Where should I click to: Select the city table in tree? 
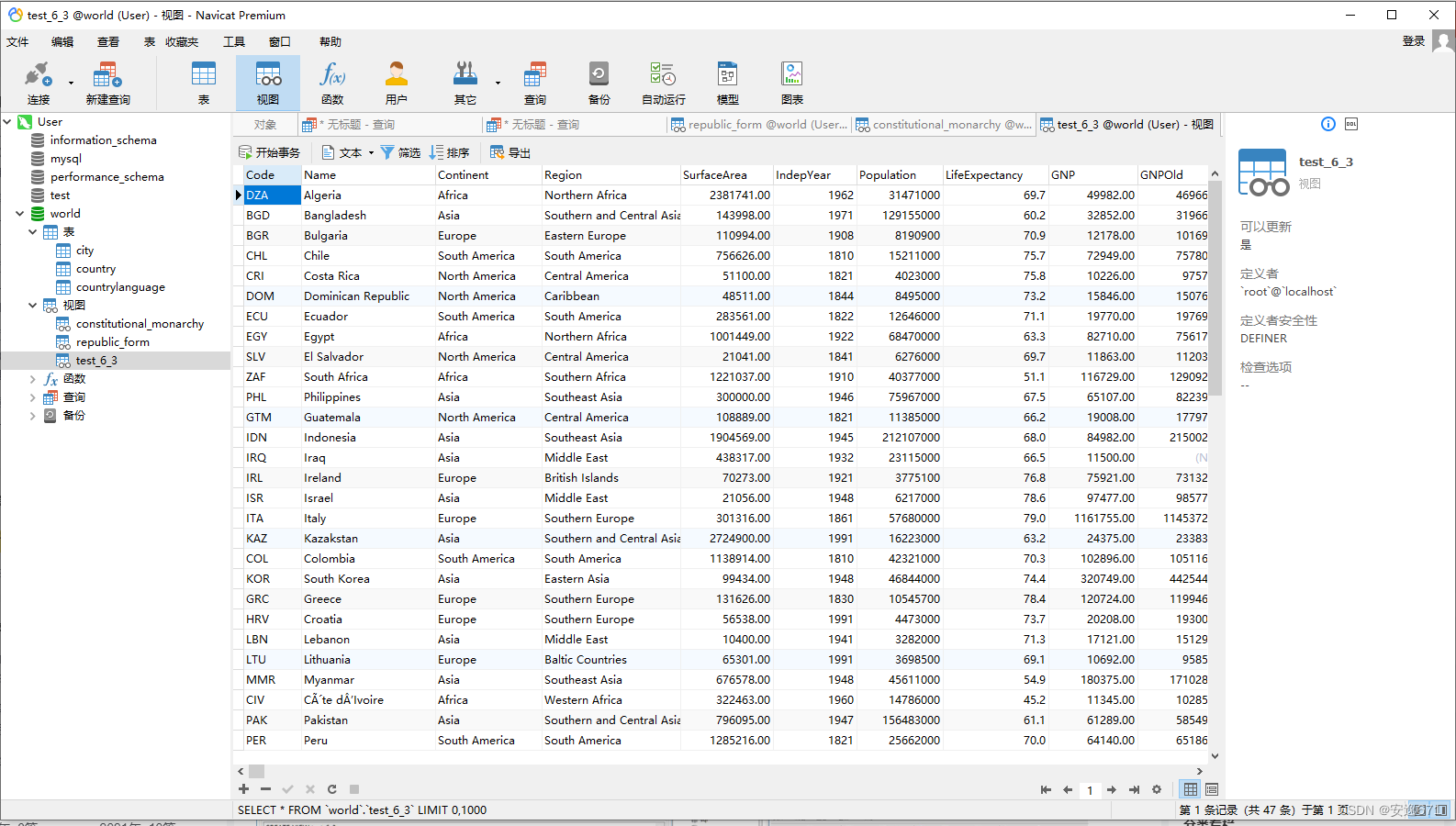click(84, 250)
